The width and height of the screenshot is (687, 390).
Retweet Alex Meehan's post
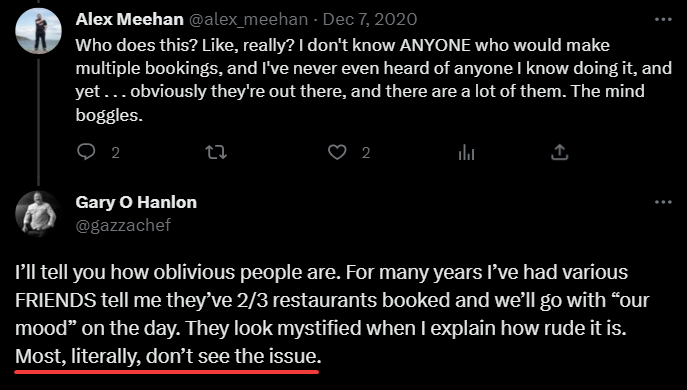pyautogui.click(x=216, y=152)
